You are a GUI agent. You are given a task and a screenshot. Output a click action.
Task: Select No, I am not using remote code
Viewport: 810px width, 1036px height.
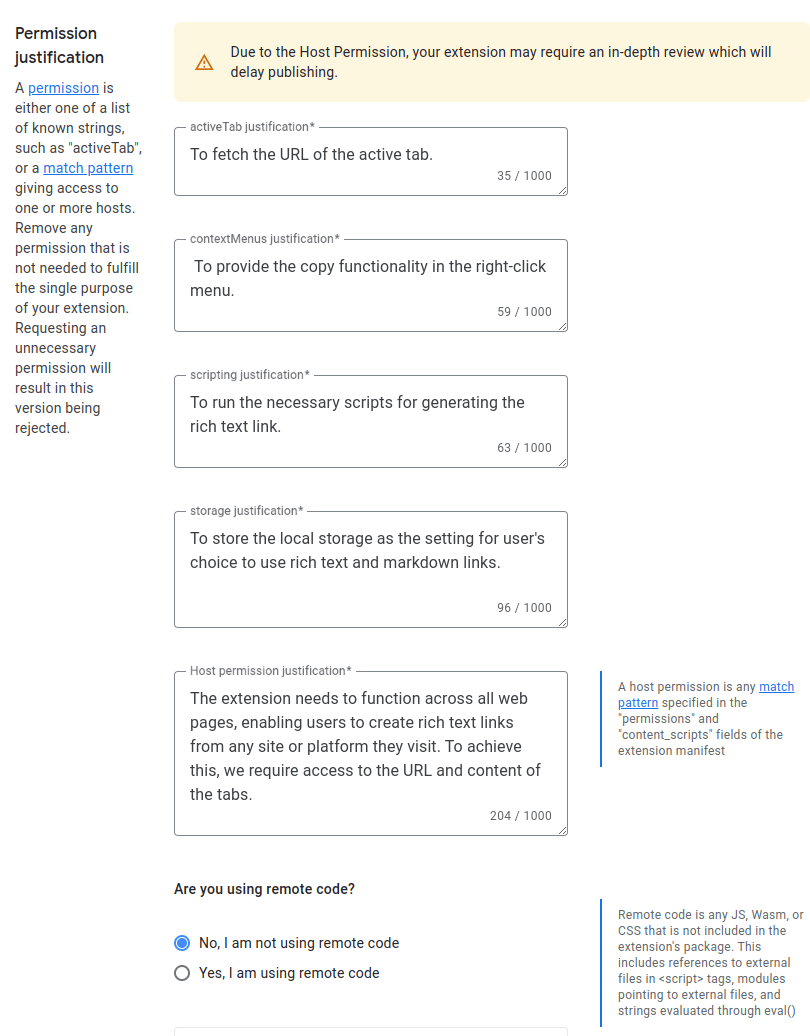coord(182,943)
